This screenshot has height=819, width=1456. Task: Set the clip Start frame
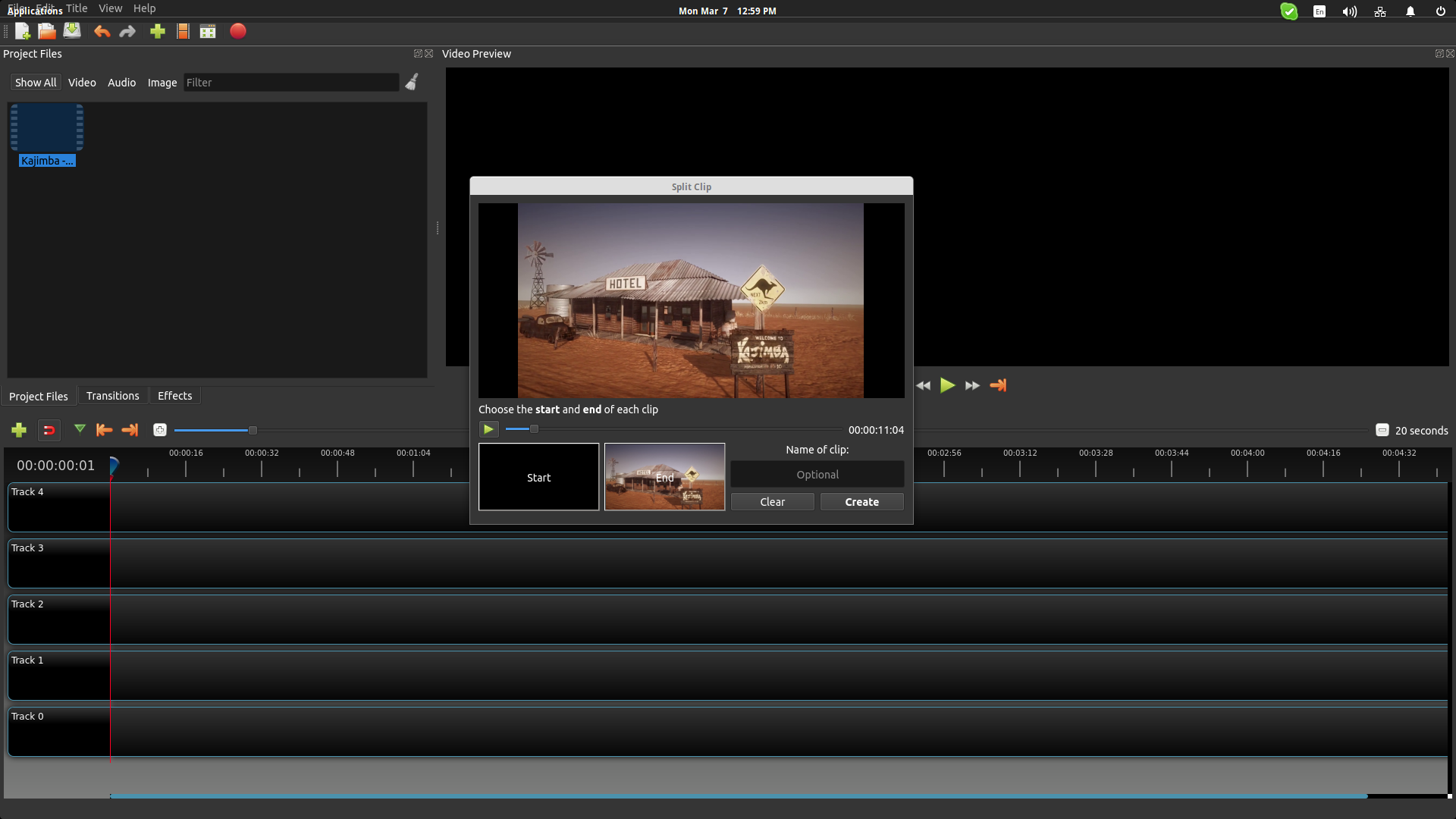538,477
